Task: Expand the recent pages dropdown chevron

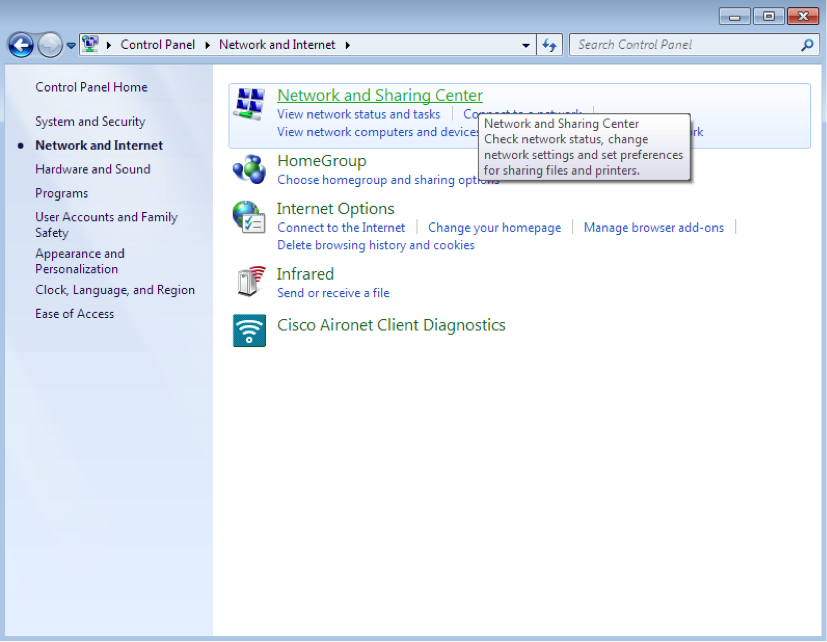Action: [70, 44]
